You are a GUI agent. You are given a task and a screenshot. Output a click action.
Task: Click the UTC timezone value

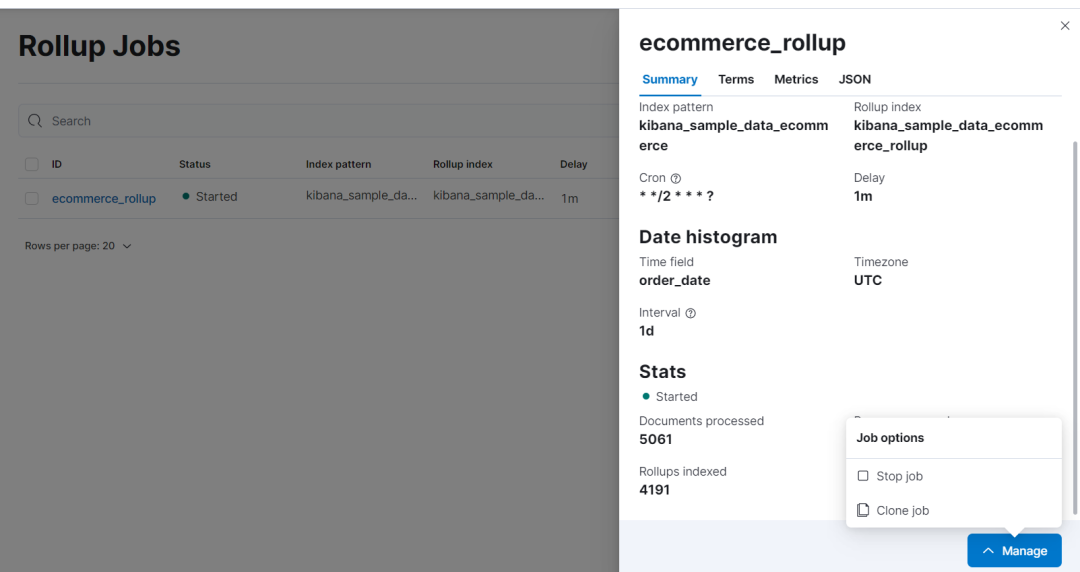click(868, 280)
